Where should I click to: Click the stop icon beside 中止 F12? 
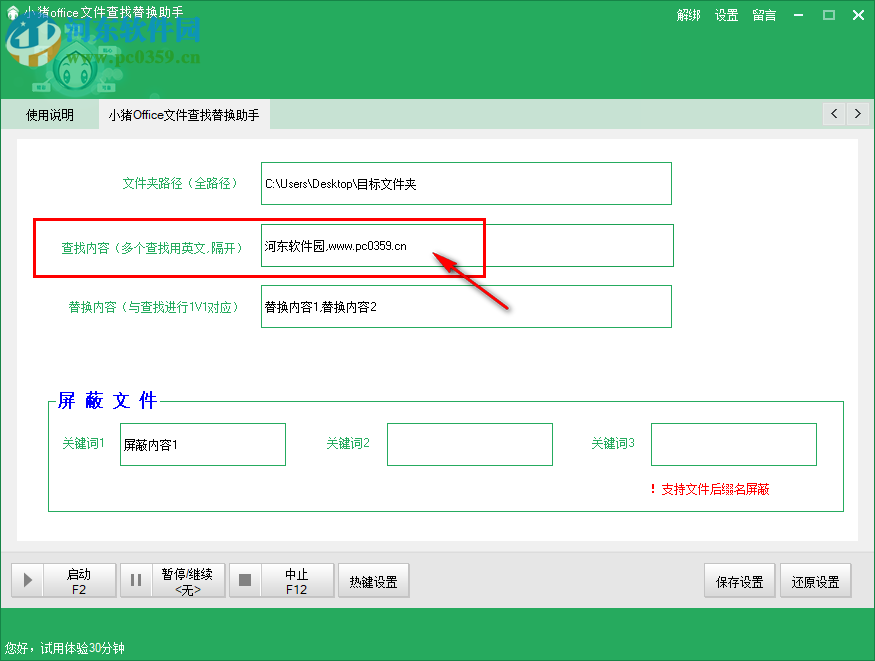pyautogui.click(x=245, y=580)
